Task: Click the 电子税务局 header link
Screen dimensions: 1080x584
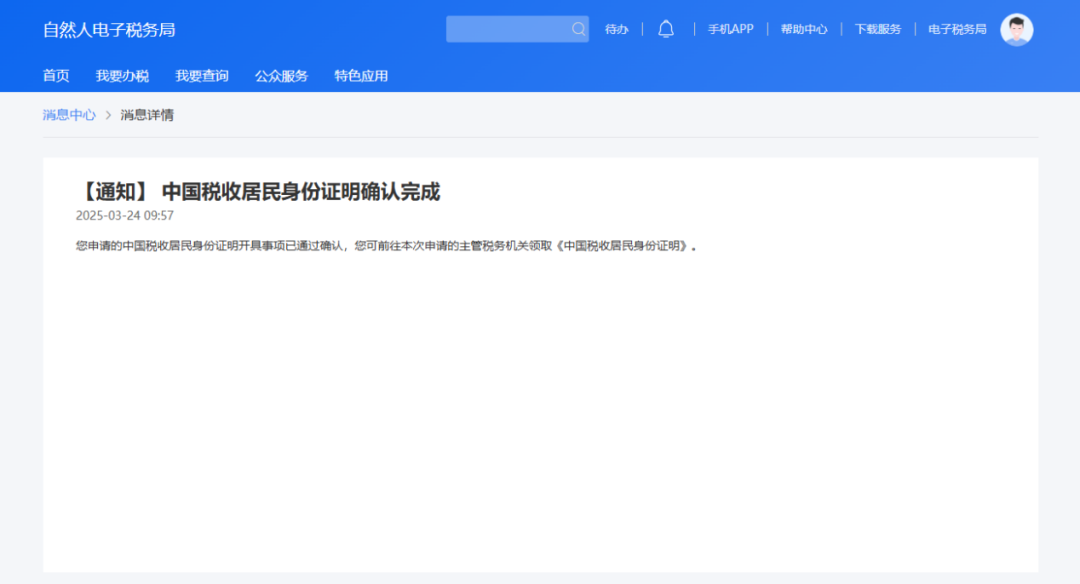Action: (957, 29)
